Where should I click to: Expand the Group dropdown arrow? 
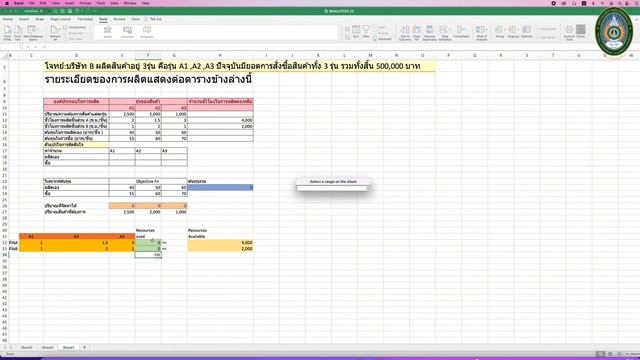(x=504, y=30)
